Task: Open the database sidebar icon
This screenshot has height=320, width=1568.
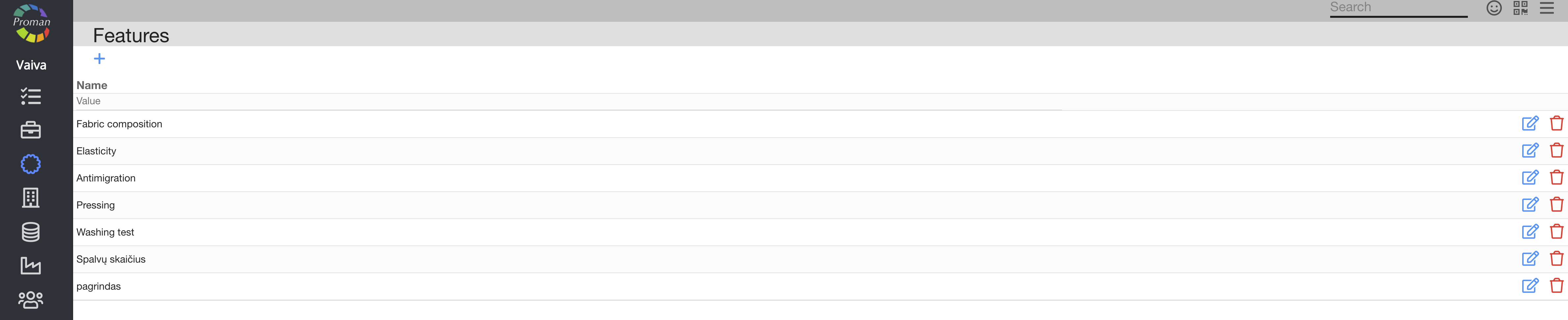Action: 30,232
